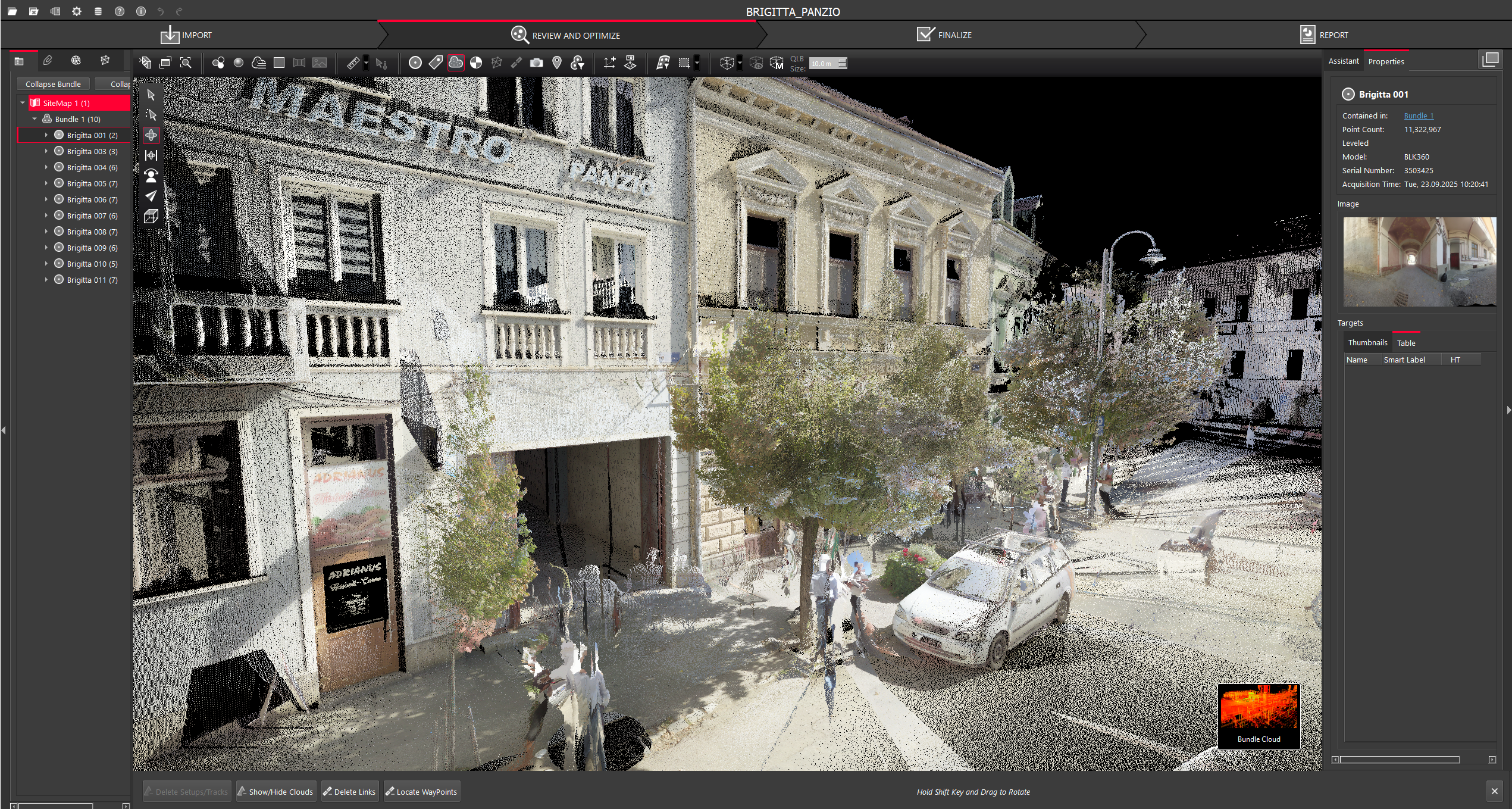Click the Show/Hide Clouds button
This screenshot has width=1512, height=809.
click(276, 792)
